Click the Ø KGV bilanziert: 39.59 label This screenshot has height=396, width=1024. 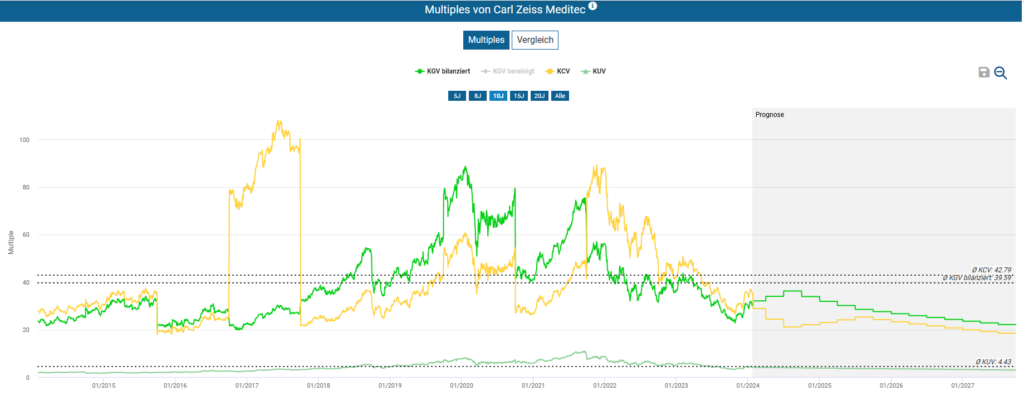(978, 278)
